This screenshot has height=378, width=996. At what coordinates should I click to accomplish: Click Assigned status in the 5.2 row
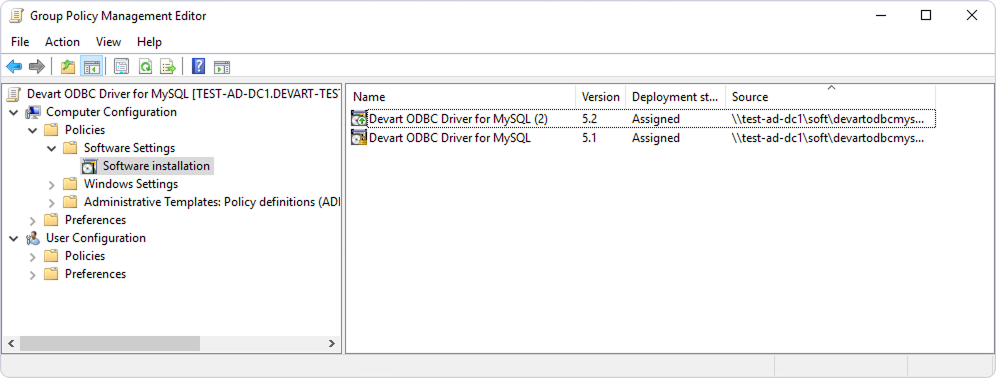656,119
